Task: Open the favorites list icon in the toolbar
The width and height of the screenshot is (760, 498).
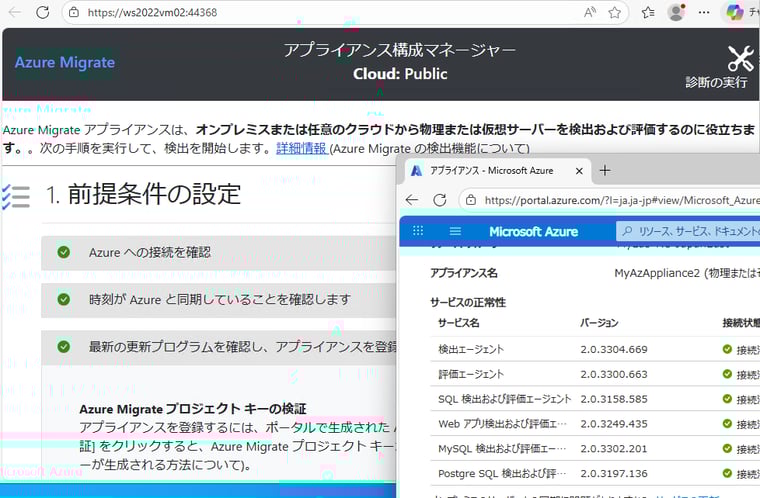Action: pos(648,12)
